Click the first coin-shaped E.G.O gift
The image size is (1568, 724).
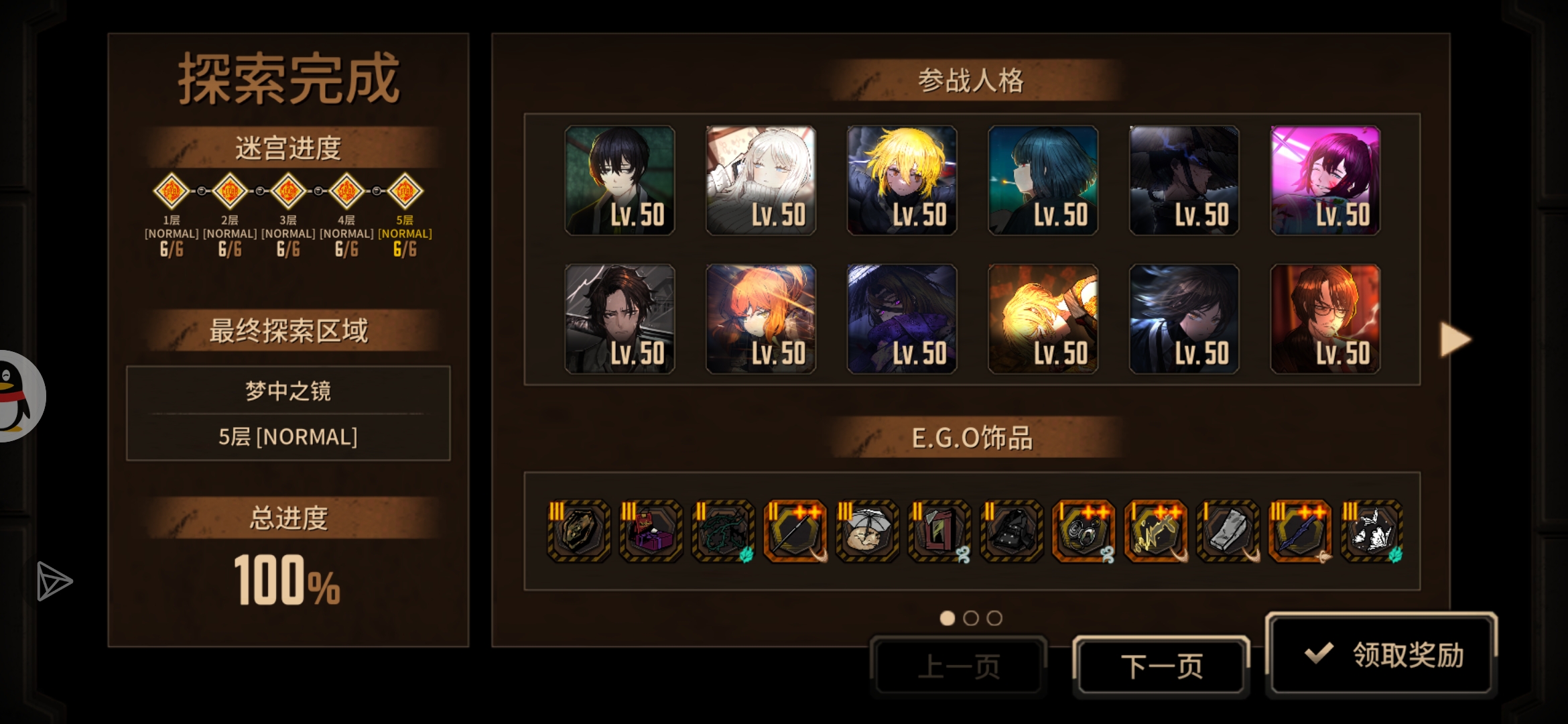click(x=579, y=532)
